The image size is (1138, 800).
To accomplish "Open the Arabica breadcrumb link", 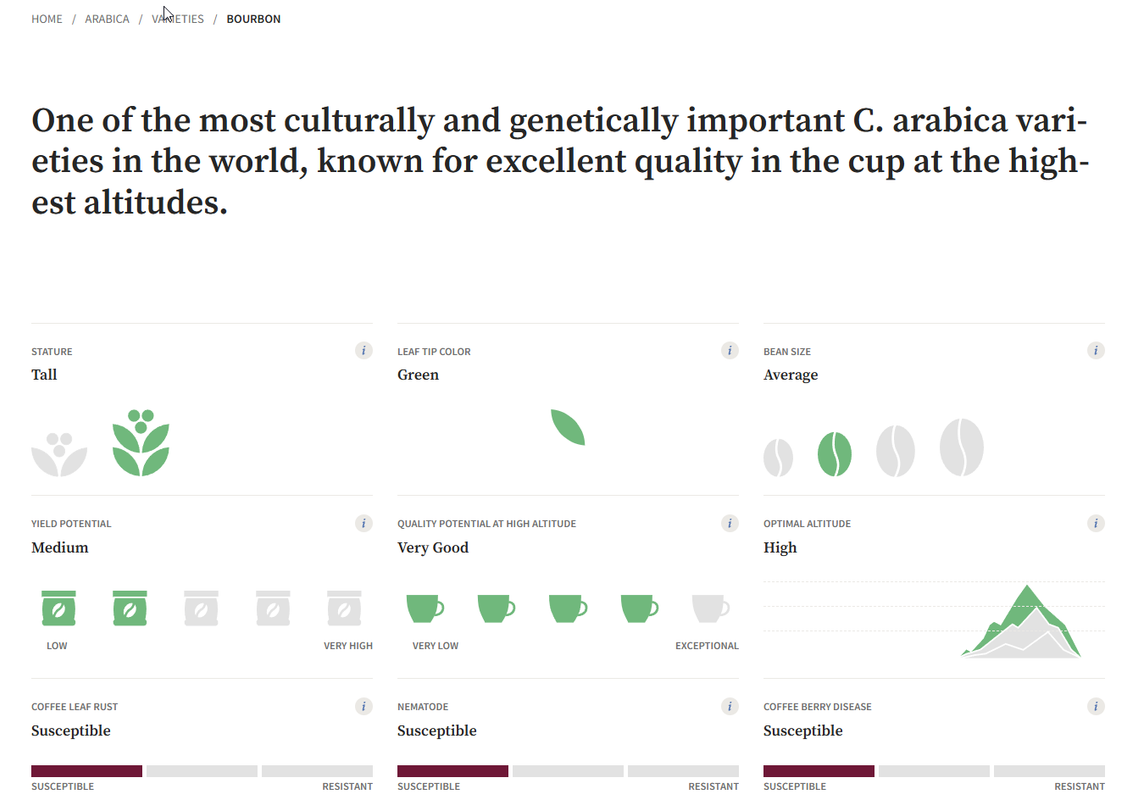I will pyautogui.click(x=107, y=19).
